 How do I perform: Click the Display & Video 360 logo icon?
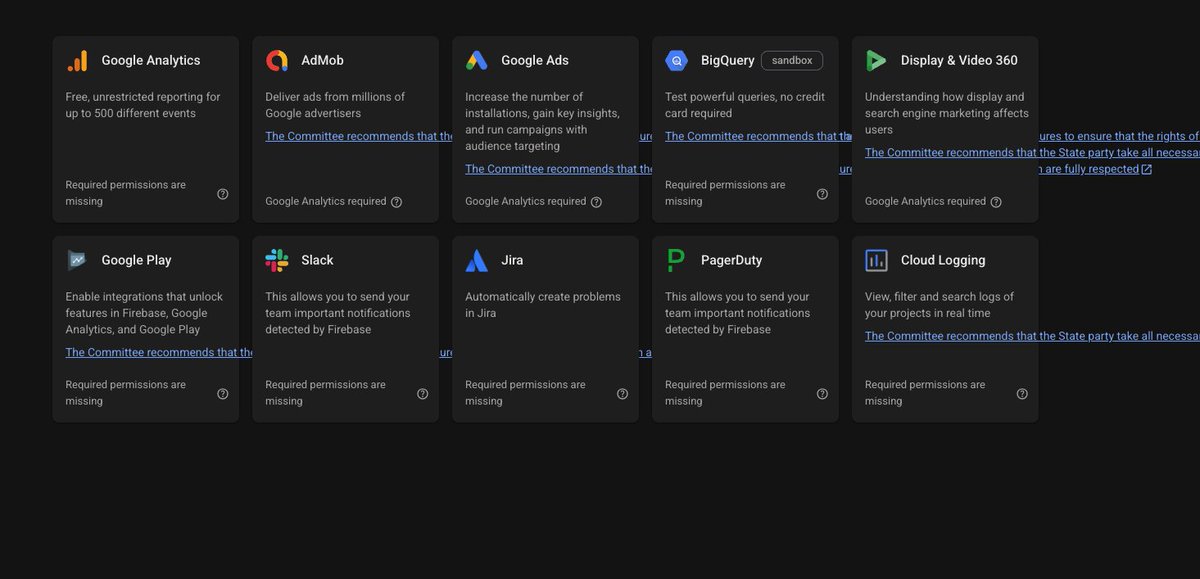click(x=877, y=60)
